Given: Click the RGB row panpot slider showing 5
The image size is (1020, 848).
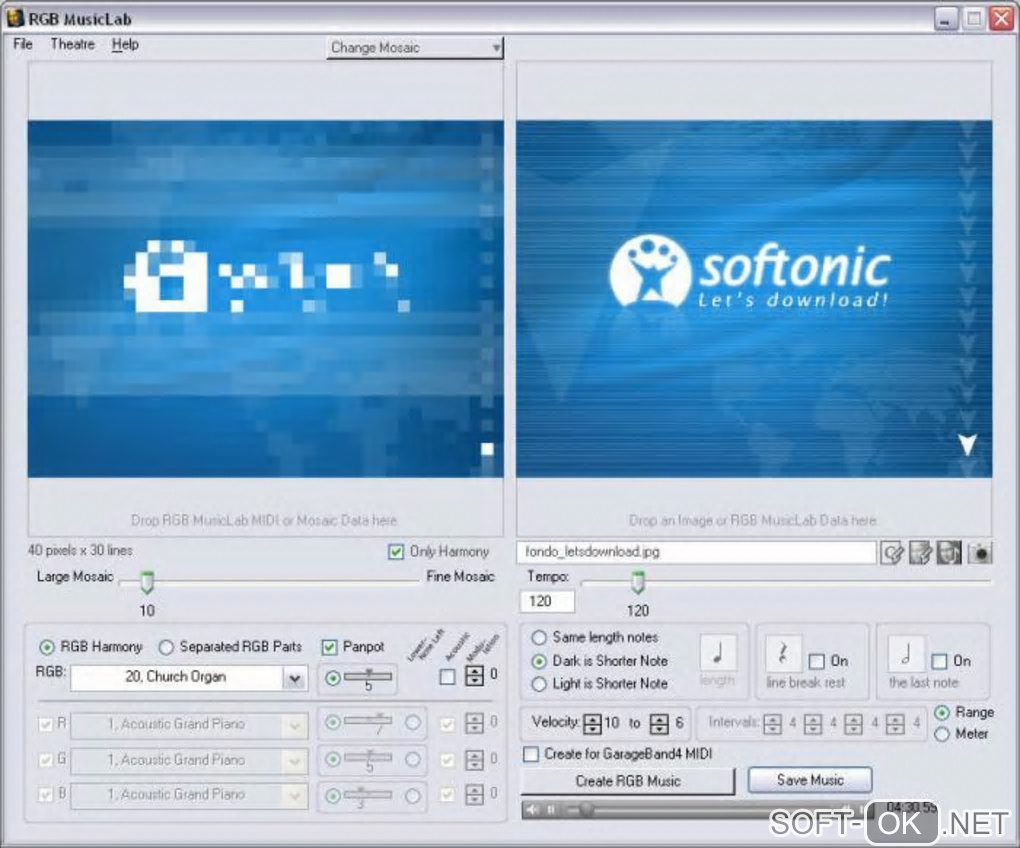Looking at the screenshot, I should tap(368, 677).
